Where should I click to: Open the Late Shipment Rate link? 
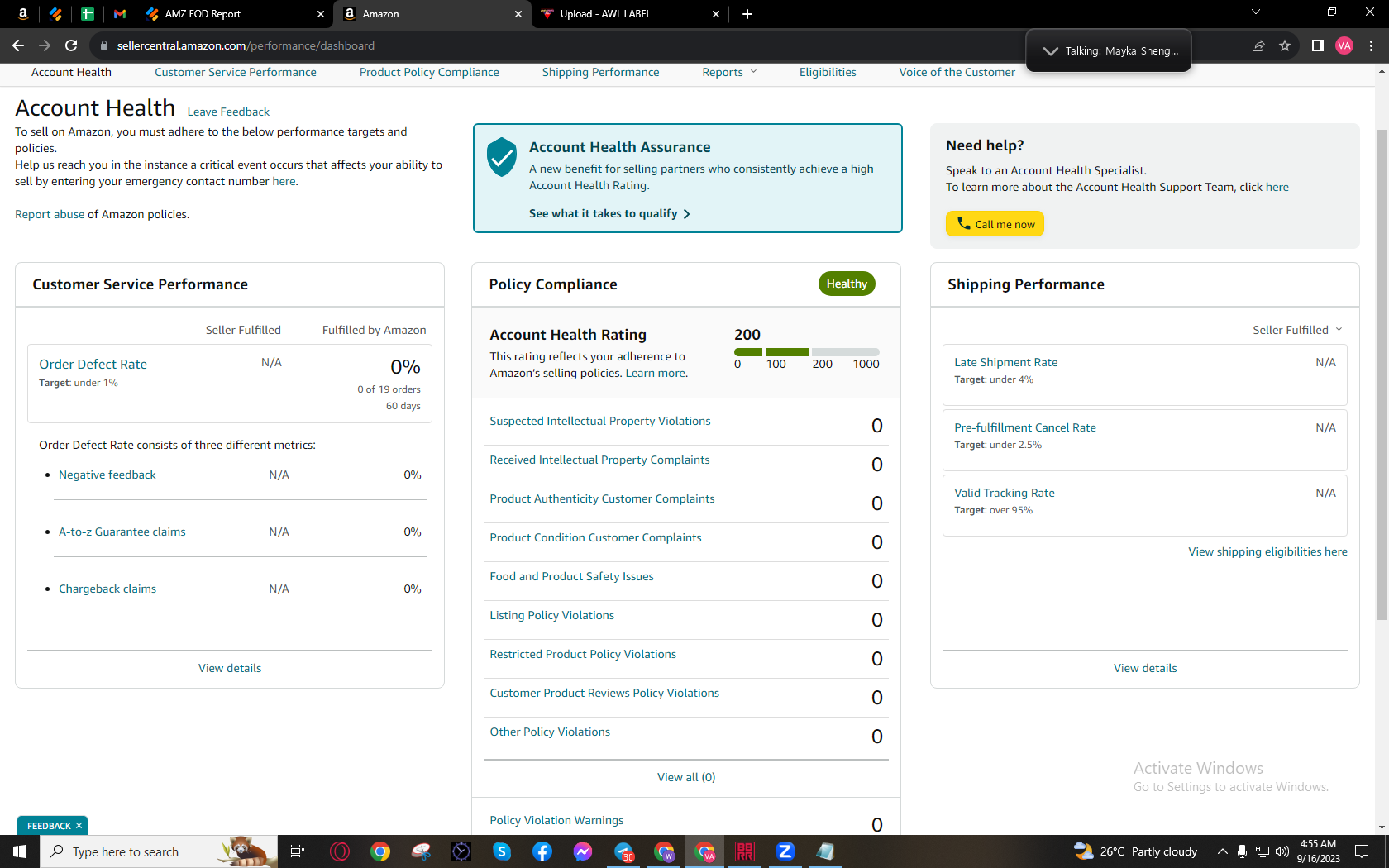coord(1006,362)
